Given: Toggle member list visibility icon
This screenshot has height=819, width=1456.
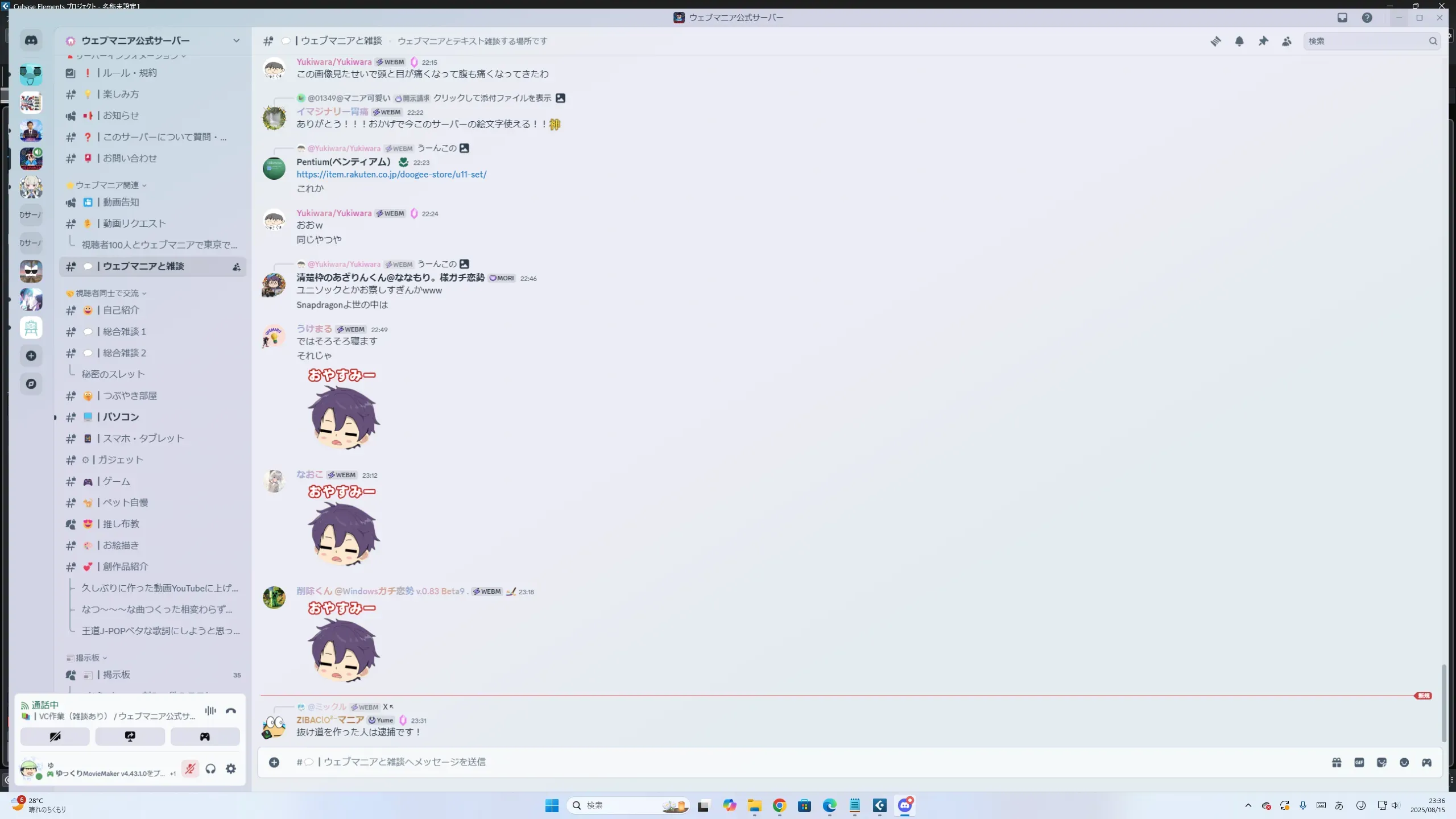Looking at the screenshot, I should pos(1287,41).
